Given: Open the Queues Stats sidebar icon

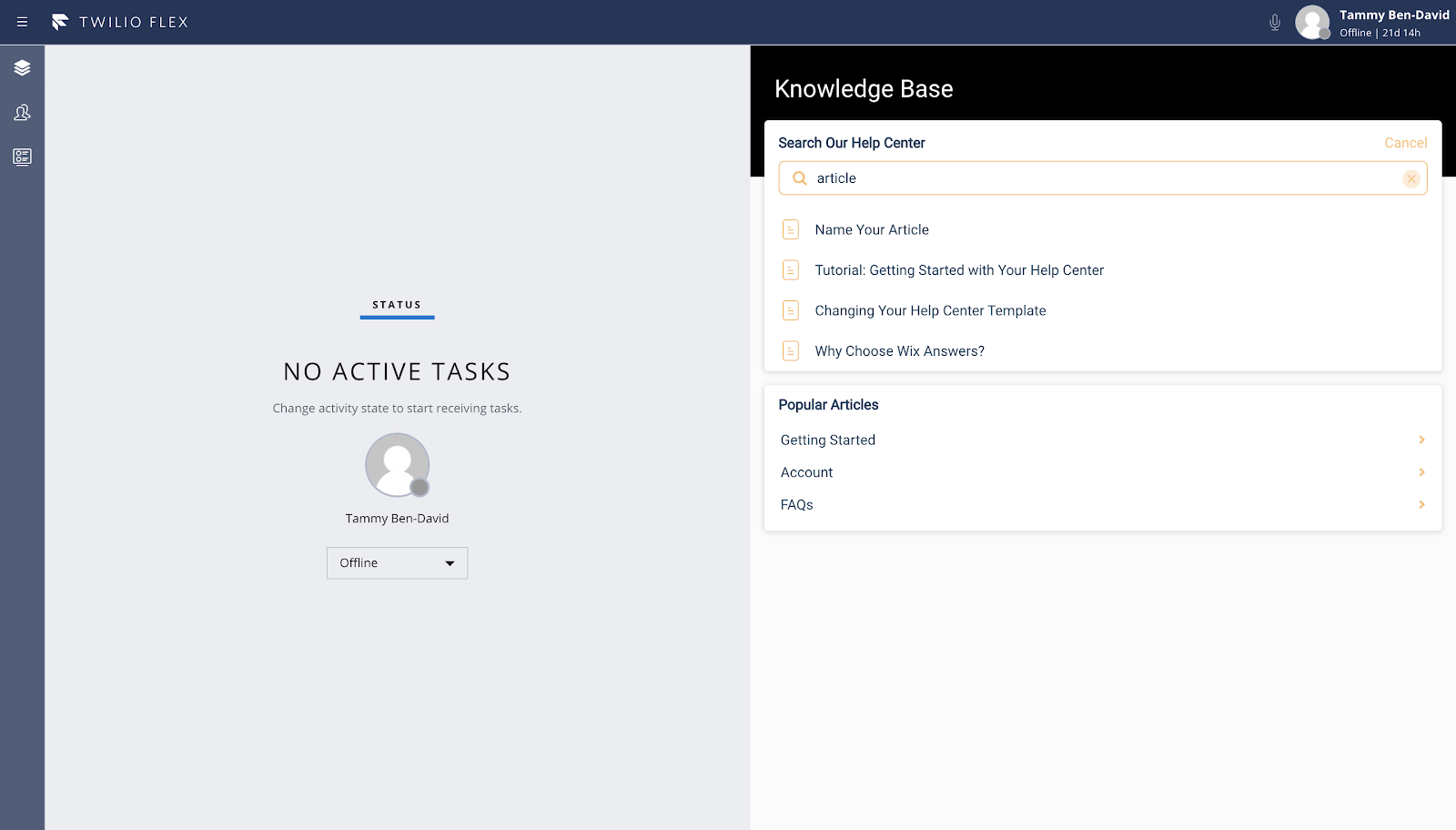Looking at the screenshot, I should click(22, 157).
